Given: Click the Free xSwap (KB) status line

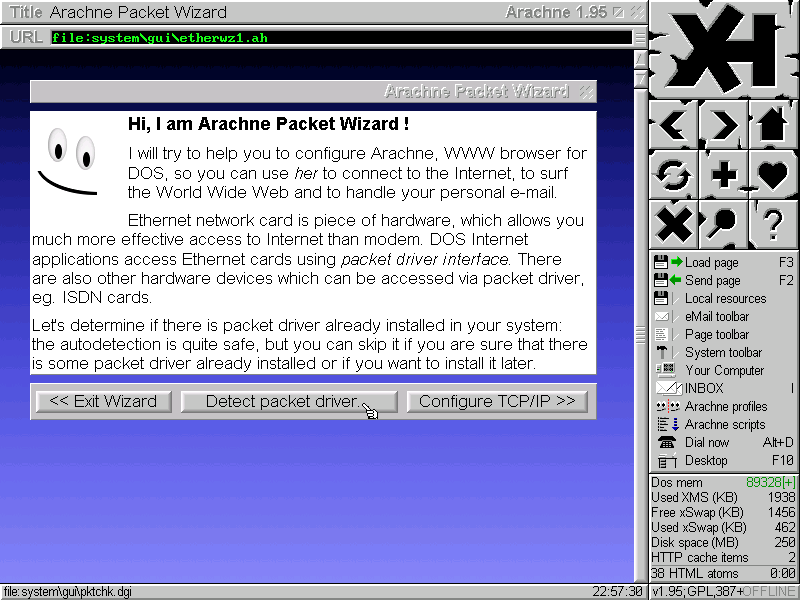Looking at the screenshot, I should pyautogui.click(x=723, y=512).
